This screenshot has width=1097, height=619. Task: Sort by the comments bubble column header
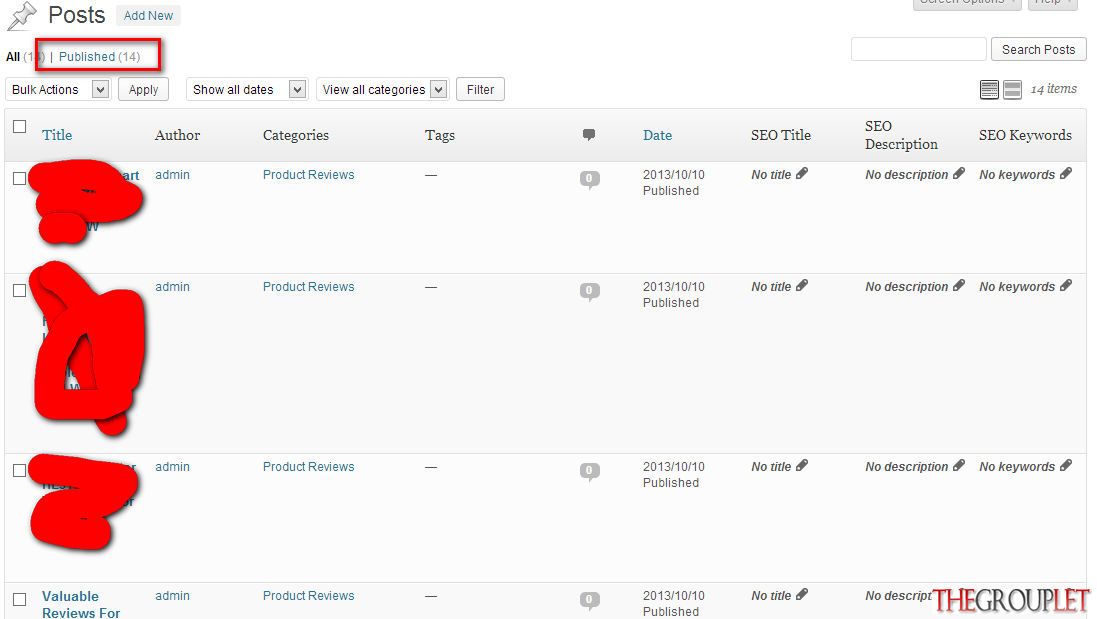[x=589, y=134]
